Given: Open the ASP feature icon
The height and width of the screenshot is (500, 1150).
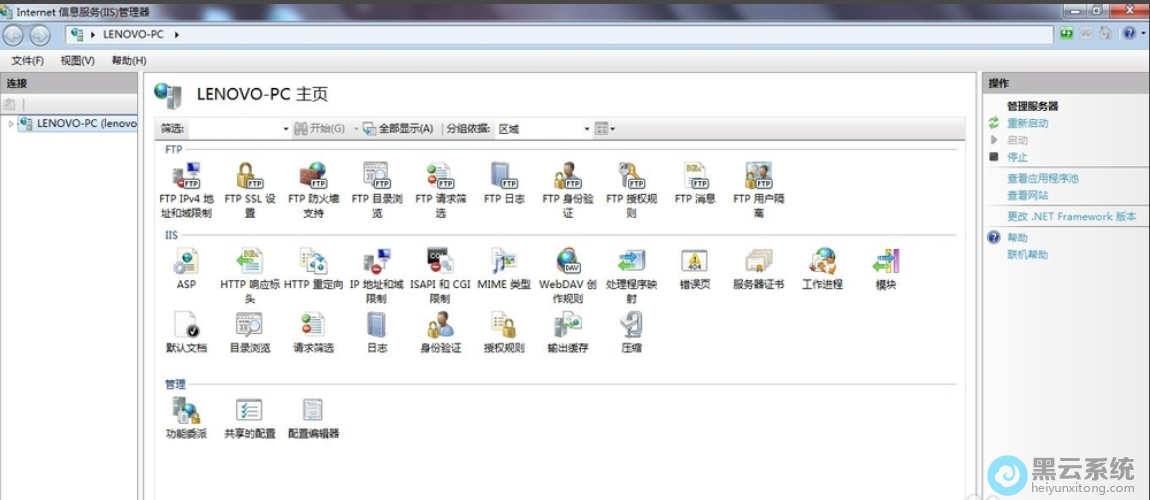Looking at the screenshot, I should point(186,263).
